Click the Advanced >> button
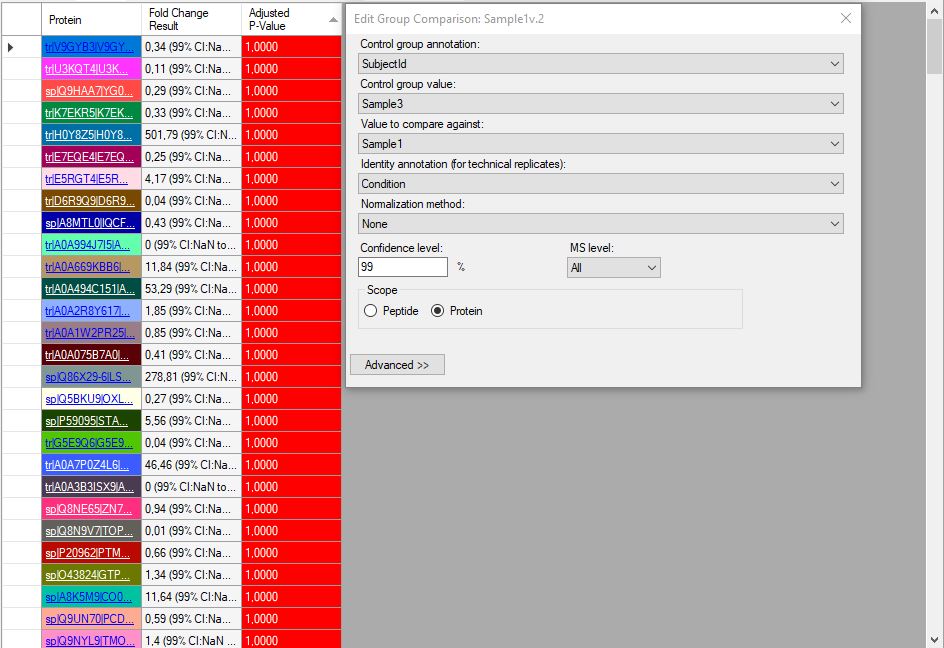944x648 pixels. [397, 365]
